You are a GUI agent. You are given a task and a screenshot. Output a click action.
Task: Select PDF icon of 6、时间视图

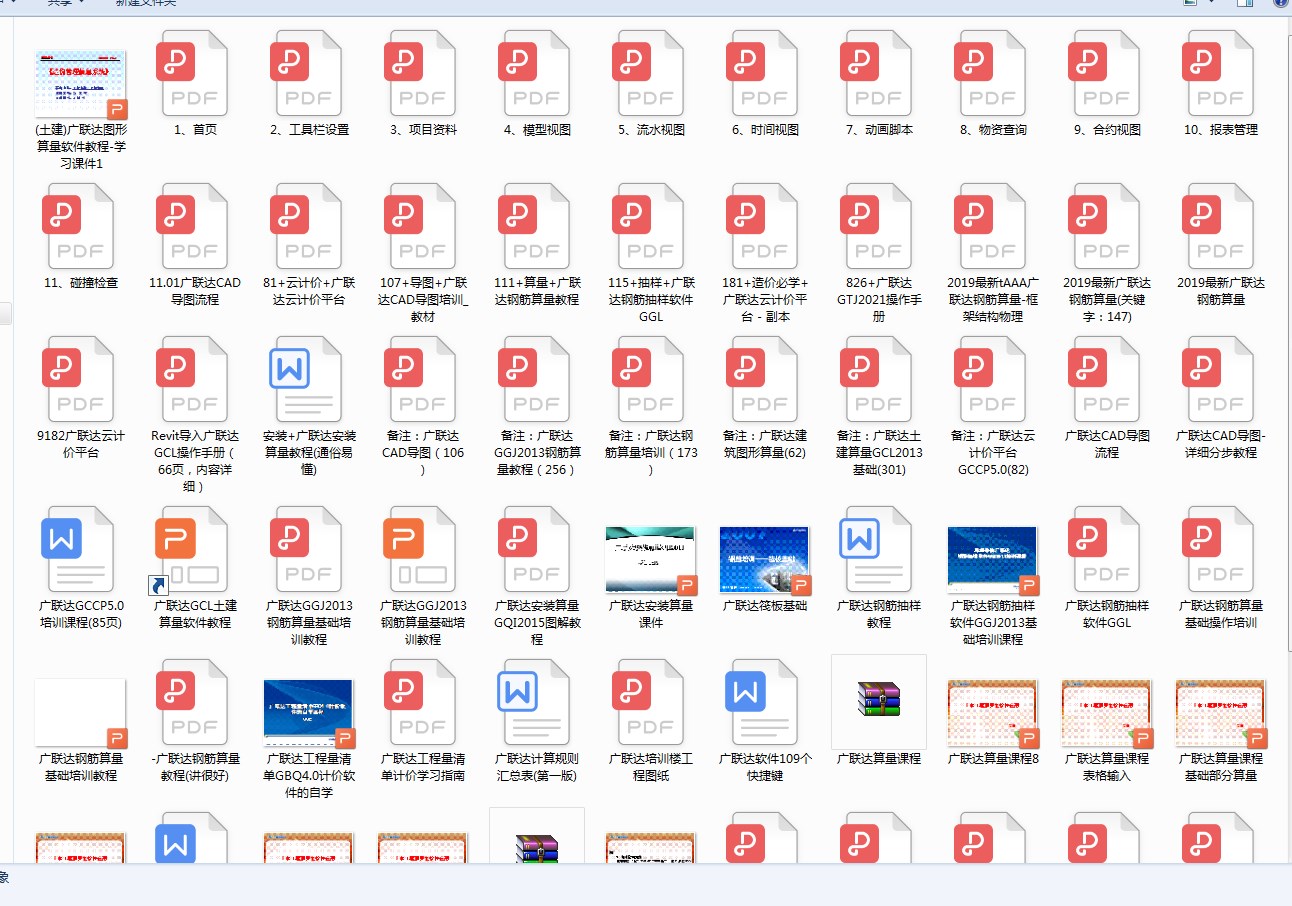761,74
